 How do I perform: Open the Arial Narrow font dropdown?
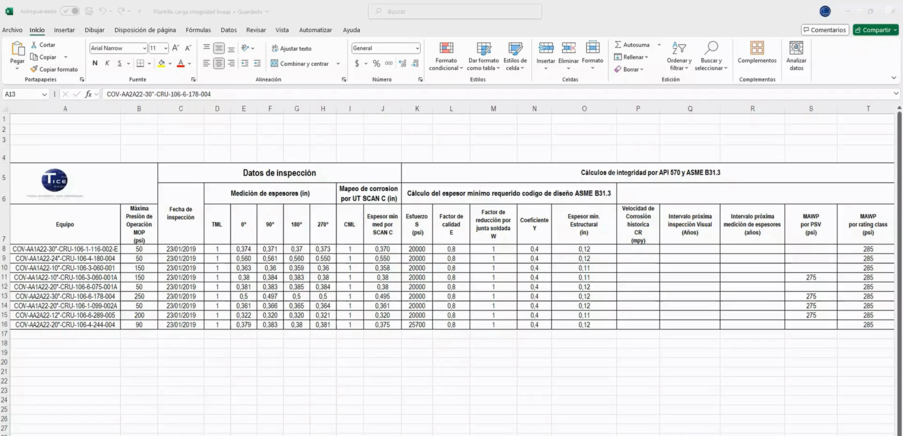tap(144, 48)
